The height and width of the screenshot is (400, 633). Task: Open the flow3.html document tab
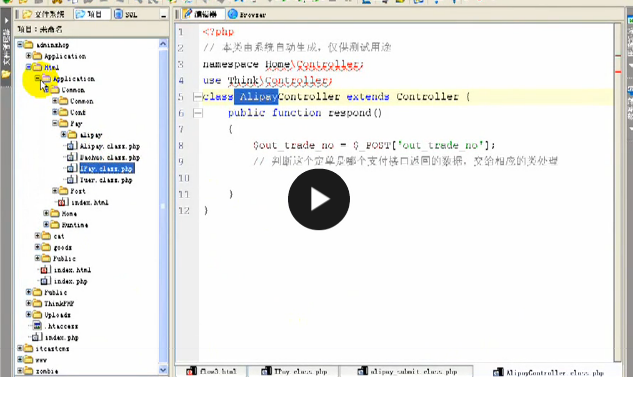click(212, 371)
